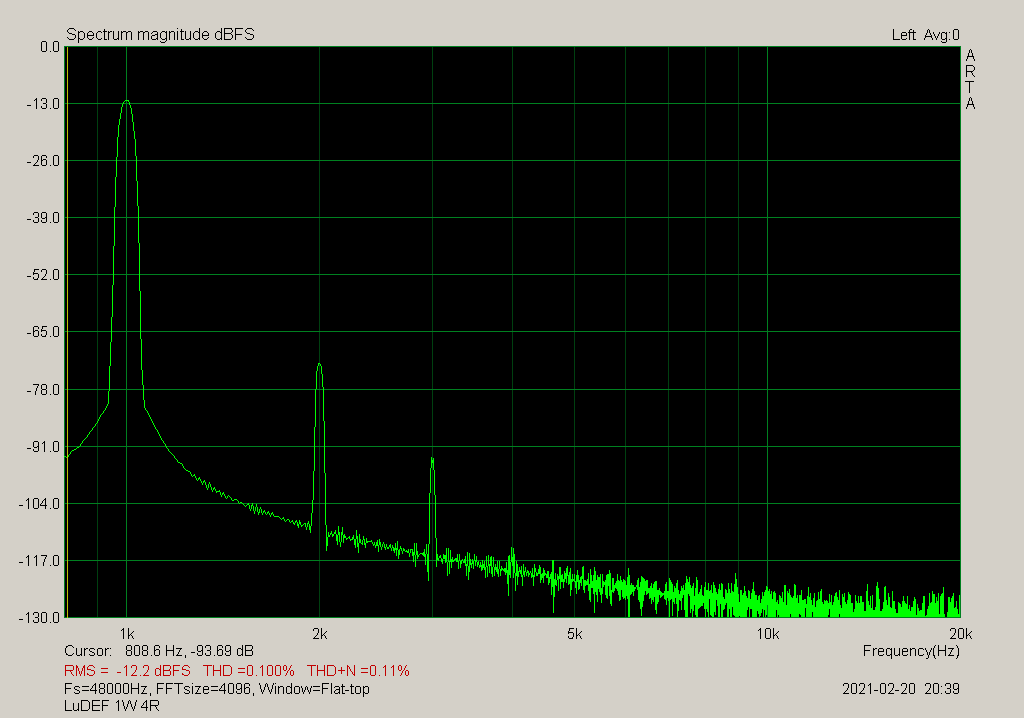Click the 'Frequency(Hz)' axis title
This screenshot has height=718, width=1024.
pyautogui.click(x=911, y=651)
